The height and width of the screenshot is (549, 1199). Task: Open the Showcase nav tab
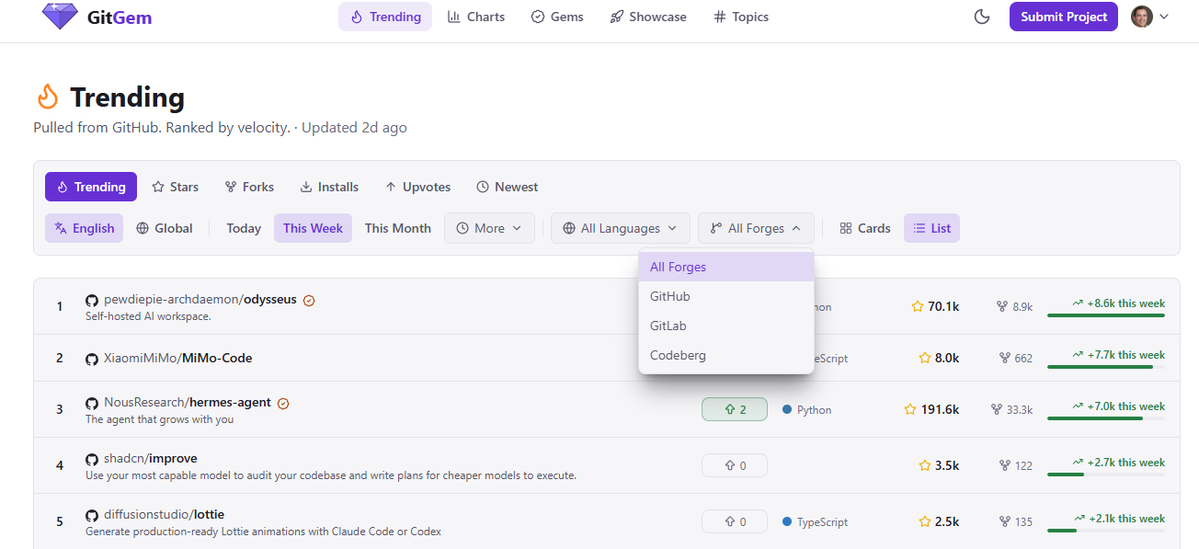[x=648, y=17]
